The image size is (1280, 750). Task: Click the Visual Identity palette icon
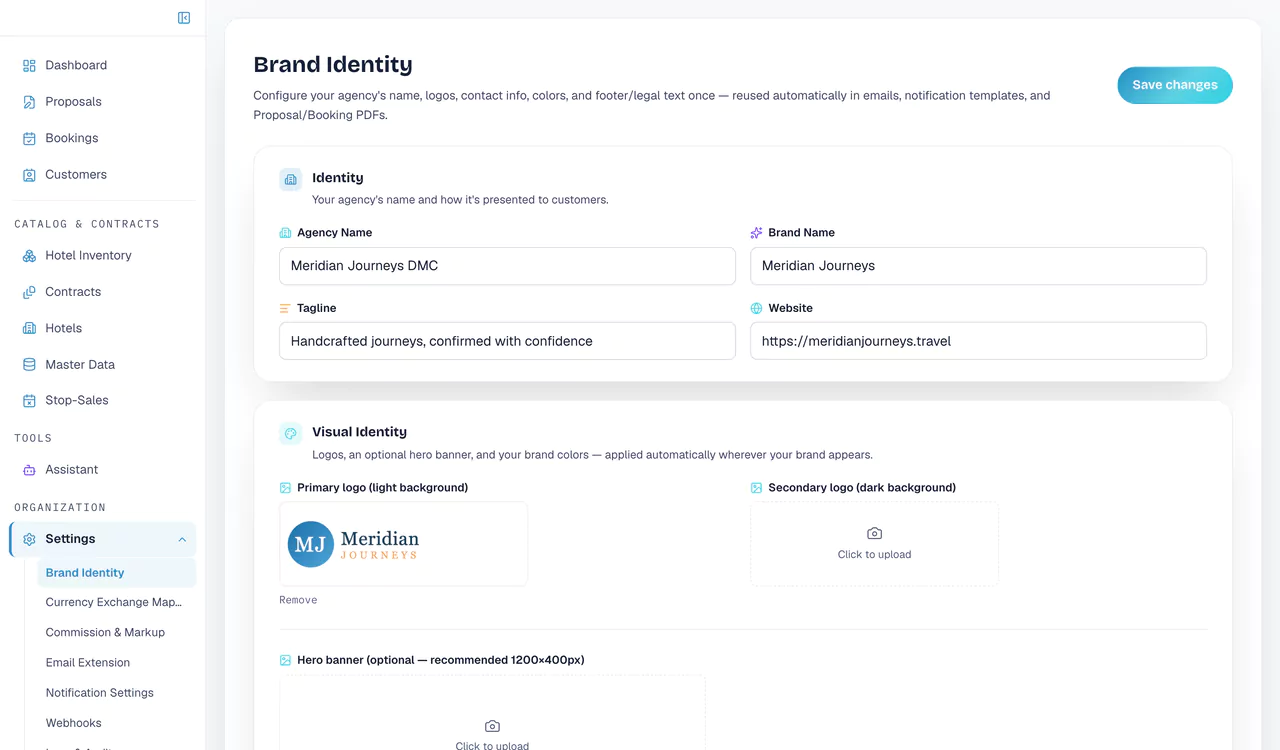coord(291,433)
